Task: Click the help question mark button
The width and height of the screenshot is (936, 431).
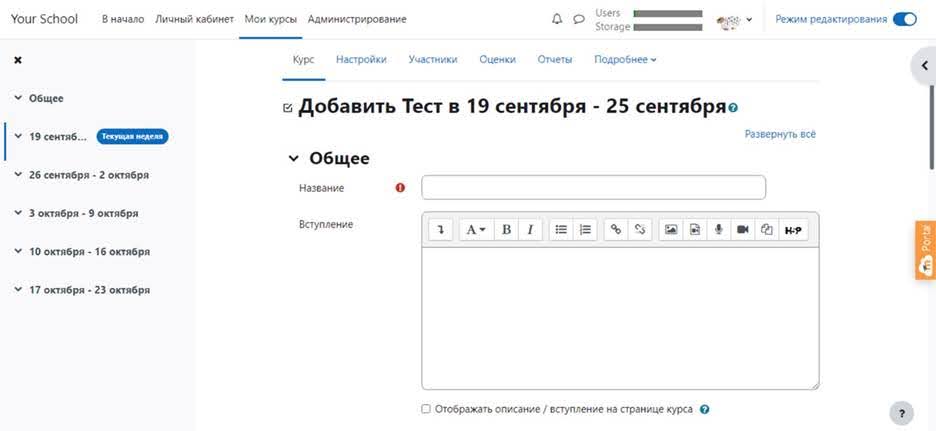Action: (x=901, y=412)
